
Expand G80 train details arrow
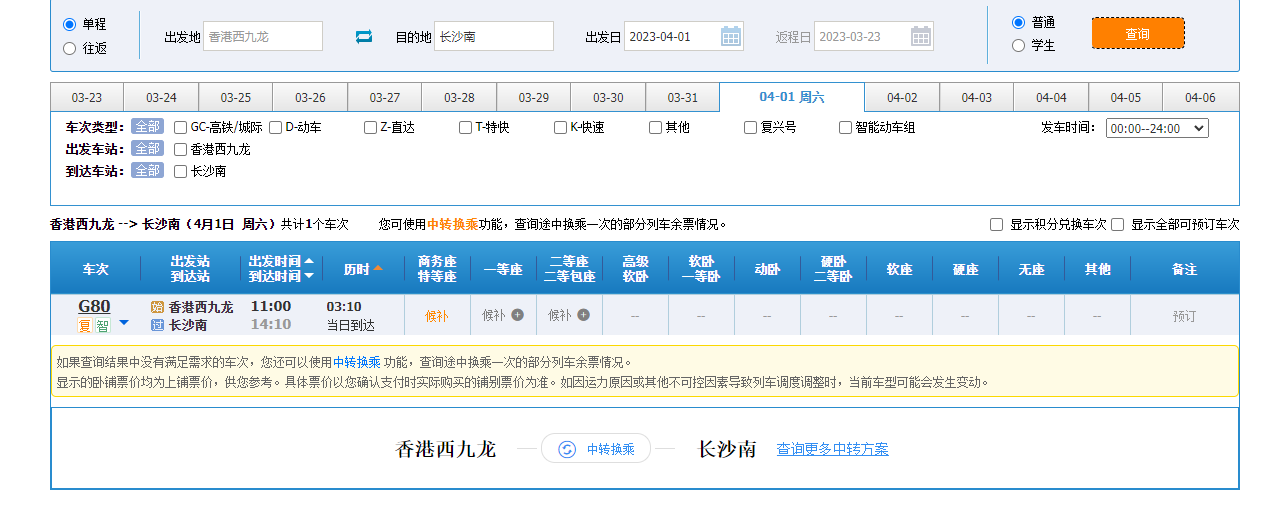coord(124,323)
